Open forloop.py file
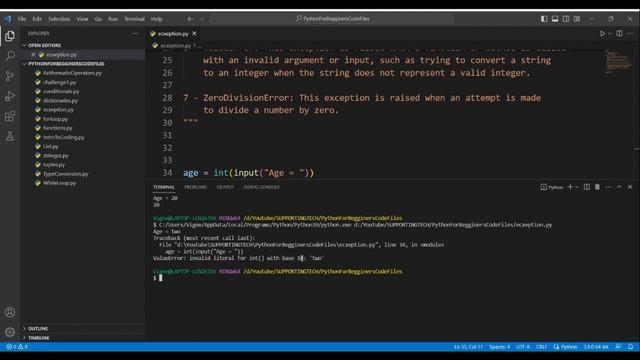This screenshot has width=640, height=360. (56, 119)
